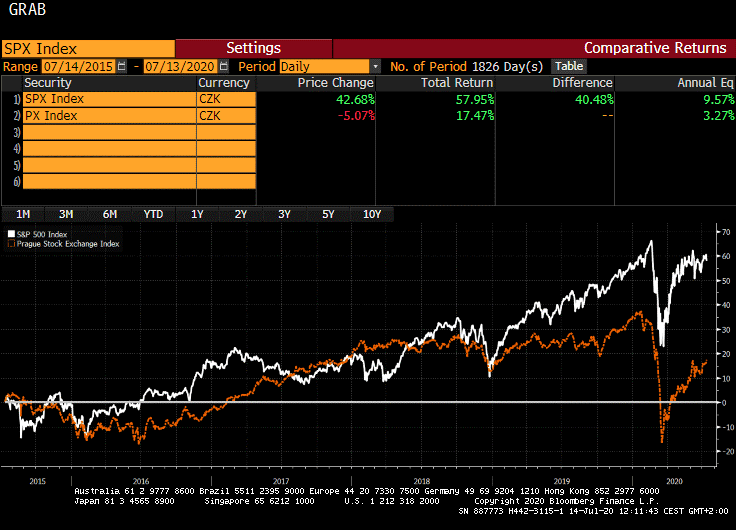Screen dimensions: 736x530
Task: Click the Table button
Action: [x=569, y=66]
